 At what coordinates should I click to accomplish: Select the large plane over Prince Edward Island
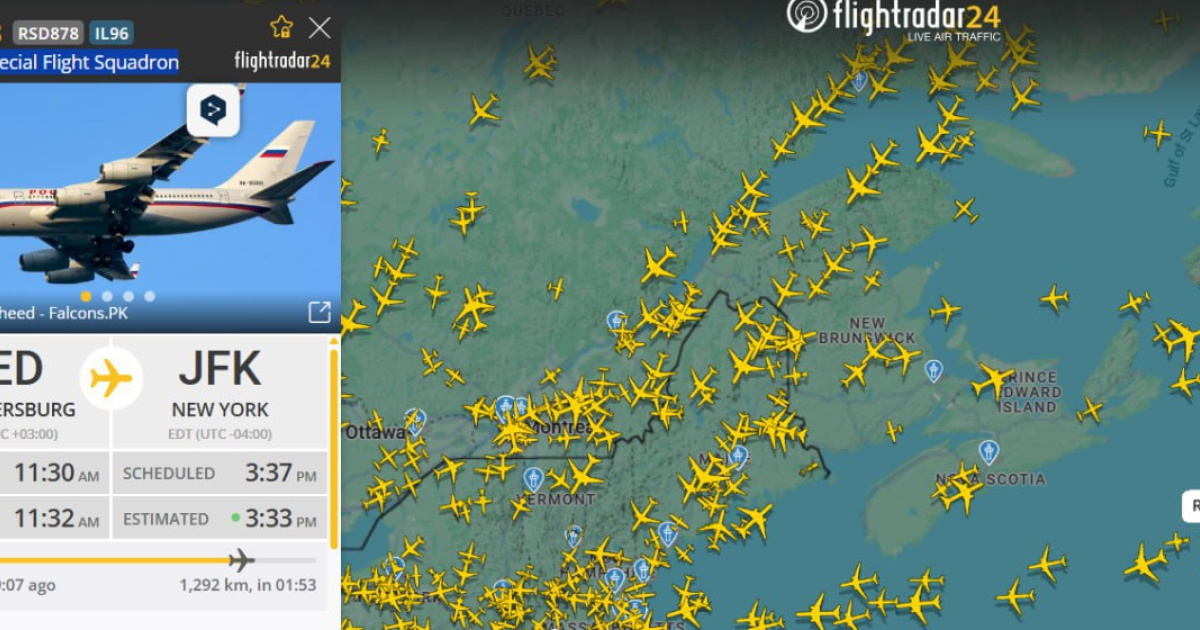992,380
